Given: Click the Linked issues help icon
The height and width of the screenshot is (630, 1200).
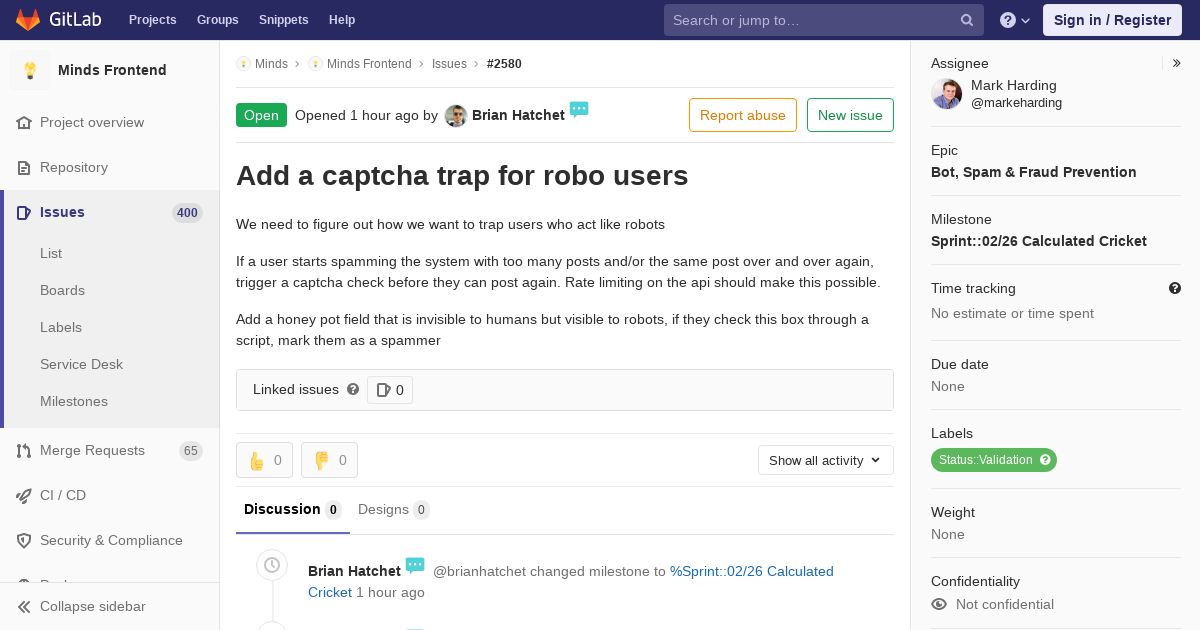Looking at the screenshot, I should point(353,389).
